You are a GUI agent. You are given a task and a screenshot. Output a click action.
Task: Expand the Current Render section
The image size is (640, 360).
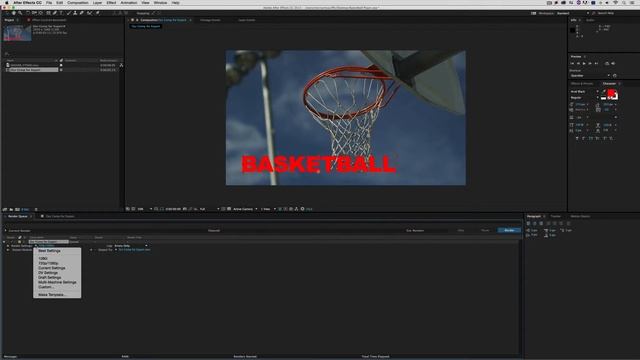point(5,231)
